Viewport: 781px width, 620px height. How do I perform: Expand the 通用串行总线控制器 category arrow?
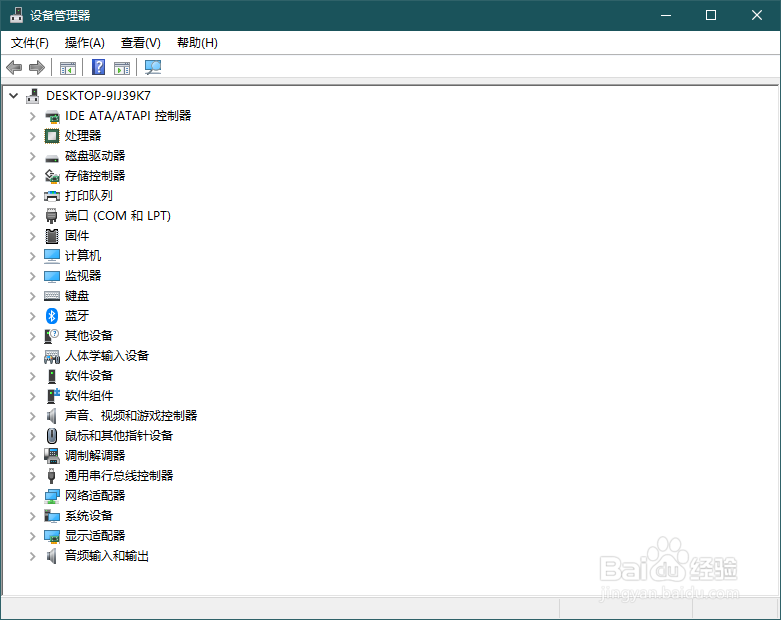tap(32, 476)
